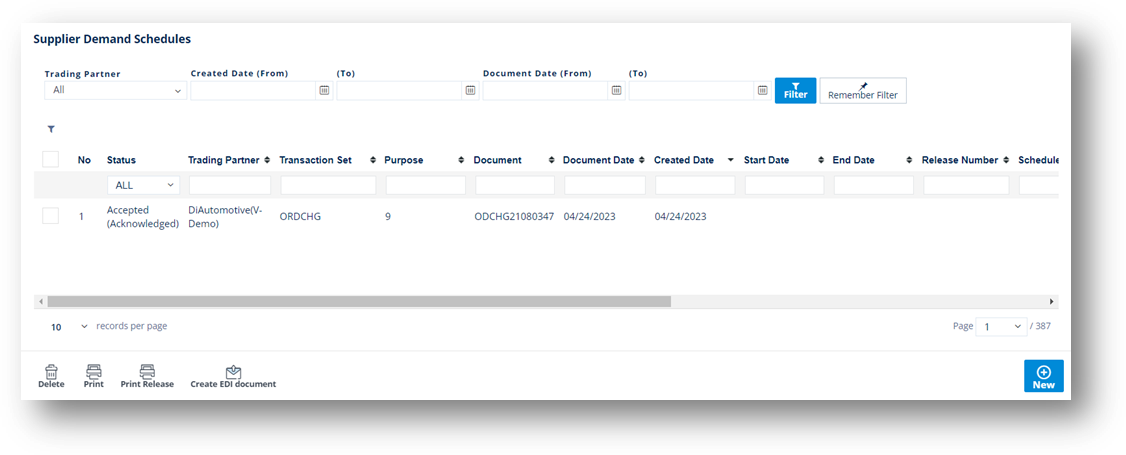Click the Delete trash icon
This screenshot has height=455, width=1126.
(51, 372)
